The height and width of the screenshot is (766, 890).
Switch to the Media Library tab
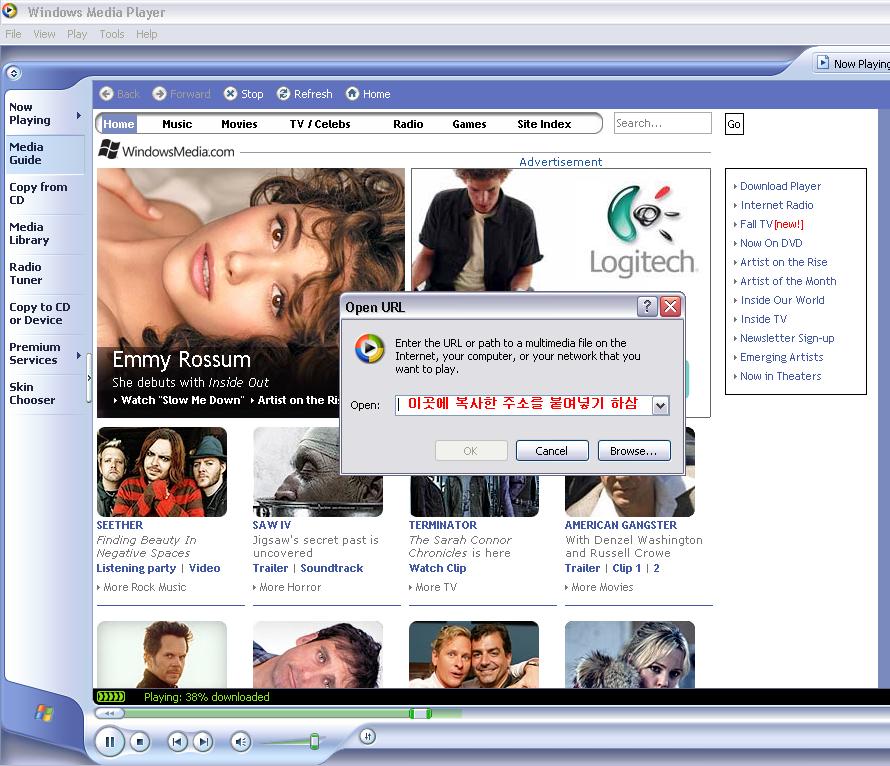[x=29, y=234]
